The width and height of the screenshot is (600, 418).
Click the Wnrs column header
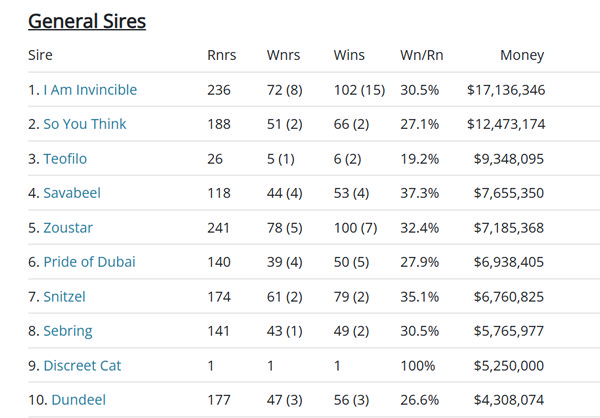284,55
